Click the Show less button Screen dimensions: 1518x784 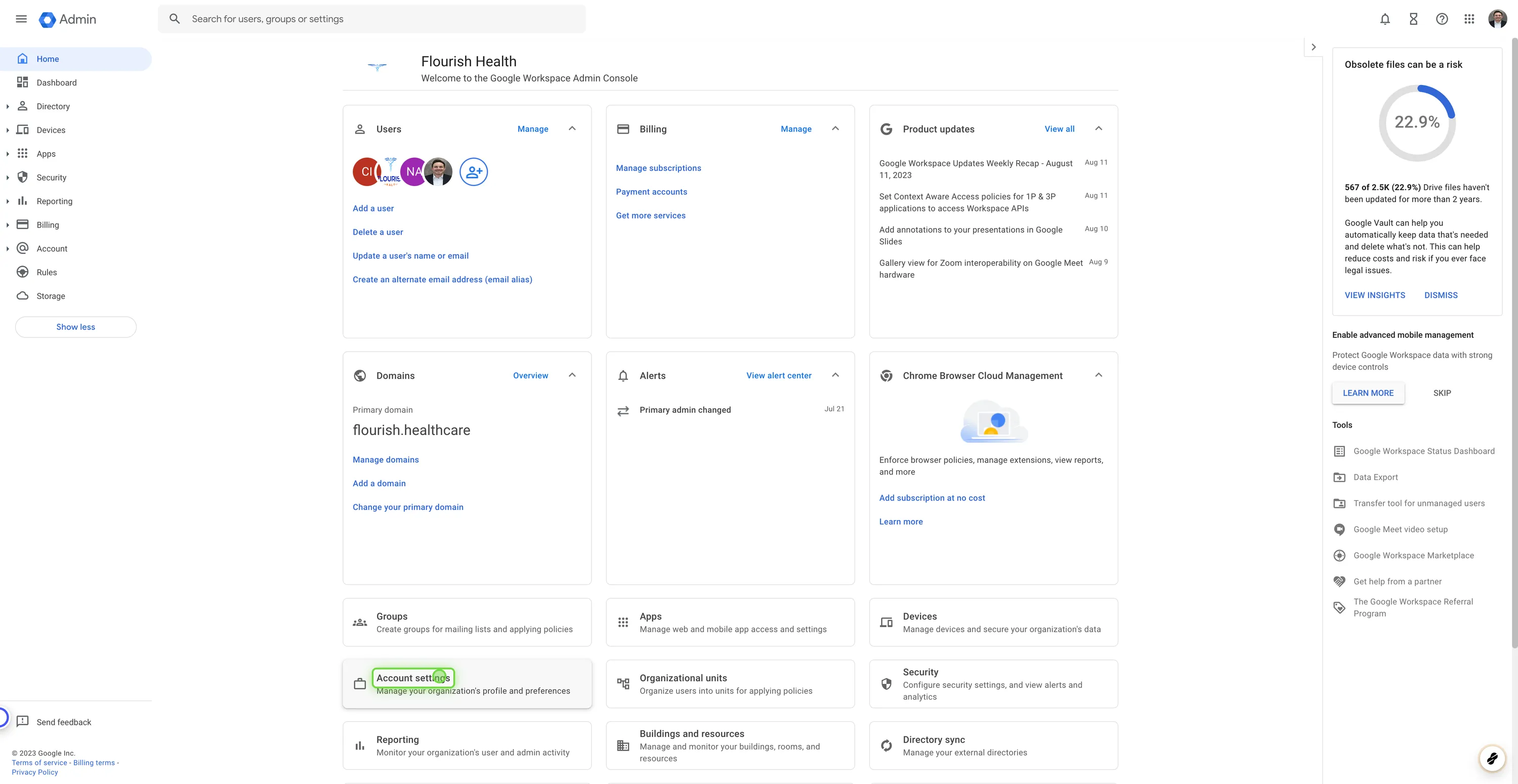coord(75,327)
